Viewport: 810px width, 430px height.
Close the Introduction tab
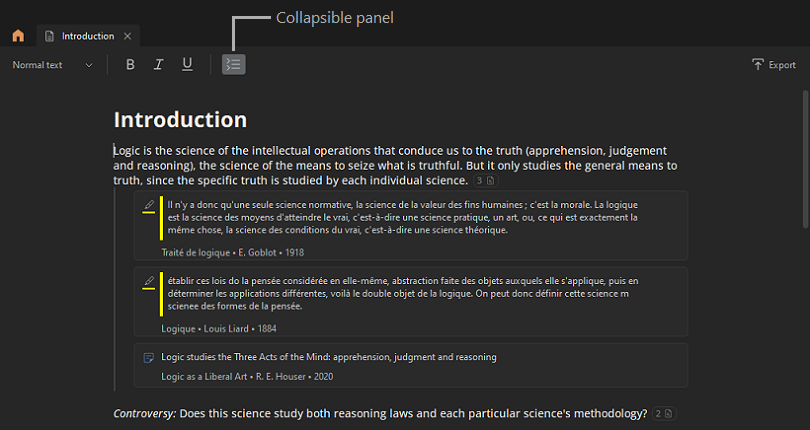point(128,36)
